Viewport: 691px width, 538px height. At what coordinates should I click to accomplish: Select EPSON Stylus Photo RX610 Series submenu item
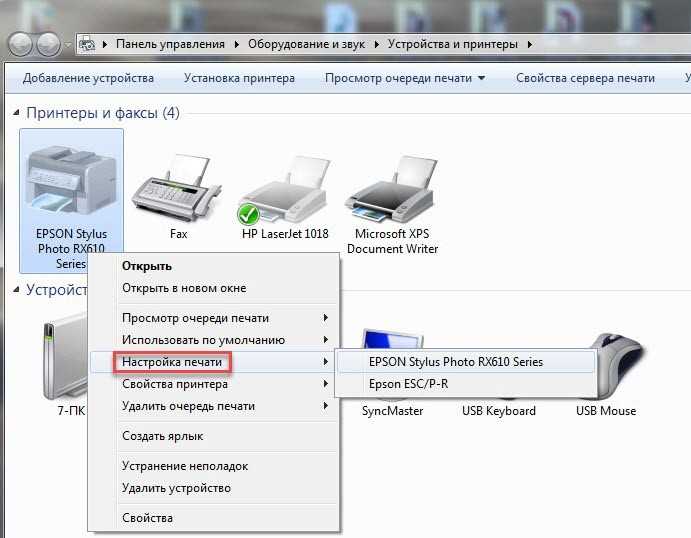tap(466, 362)
